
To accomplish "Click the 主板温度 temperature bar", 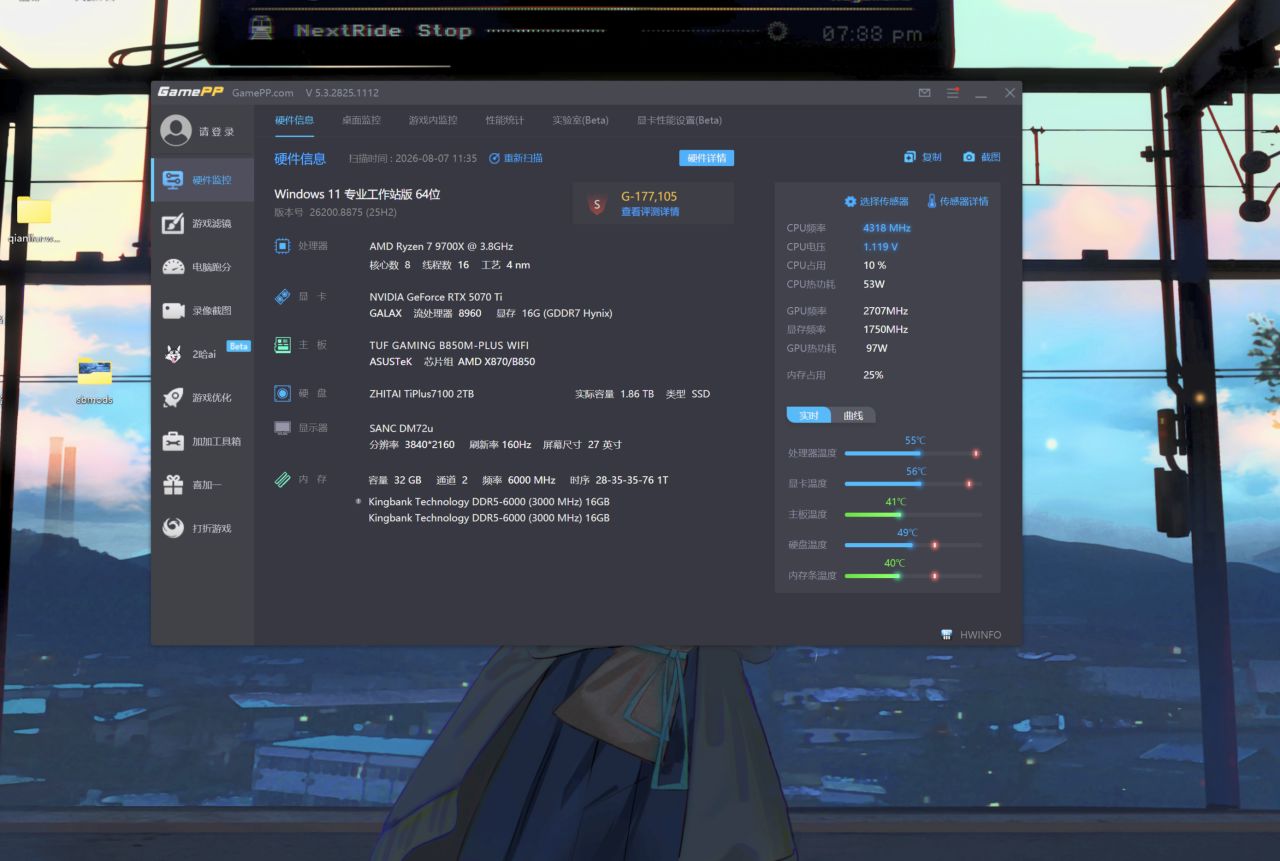I will pos(913,515).
